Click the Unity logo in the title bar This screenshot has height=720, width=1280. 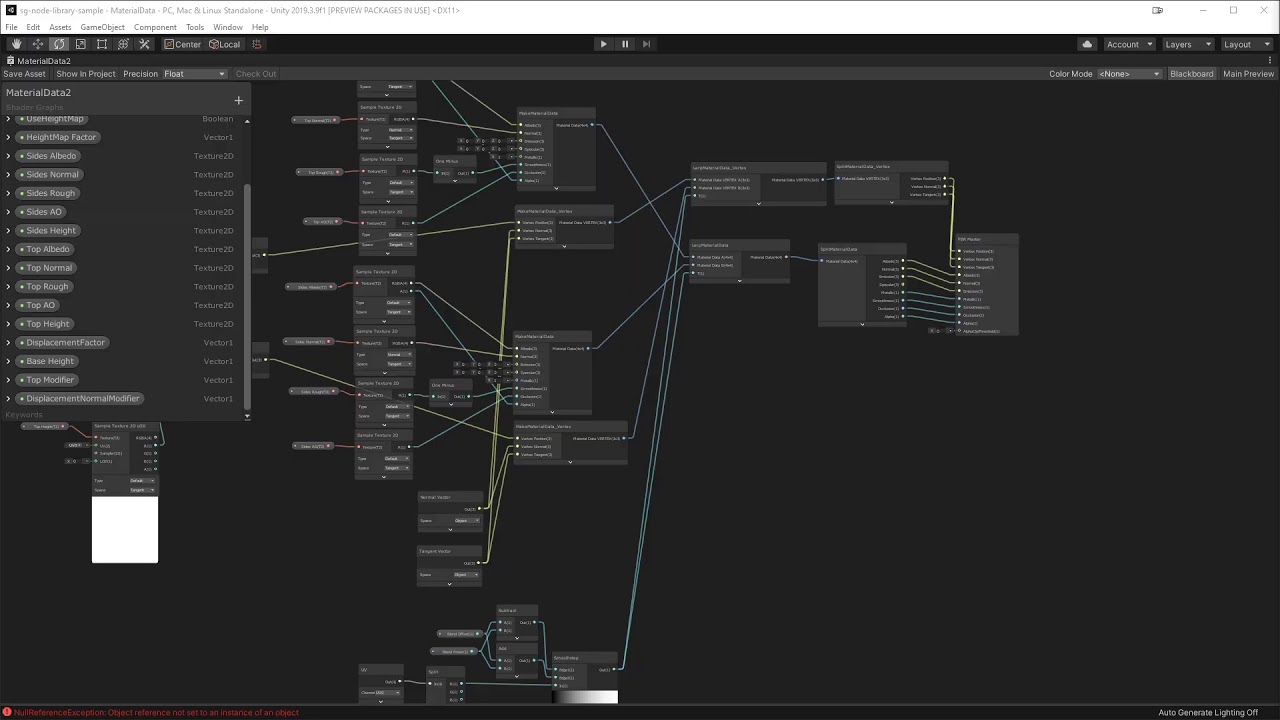pyautogui.click(x=10, y=10)
